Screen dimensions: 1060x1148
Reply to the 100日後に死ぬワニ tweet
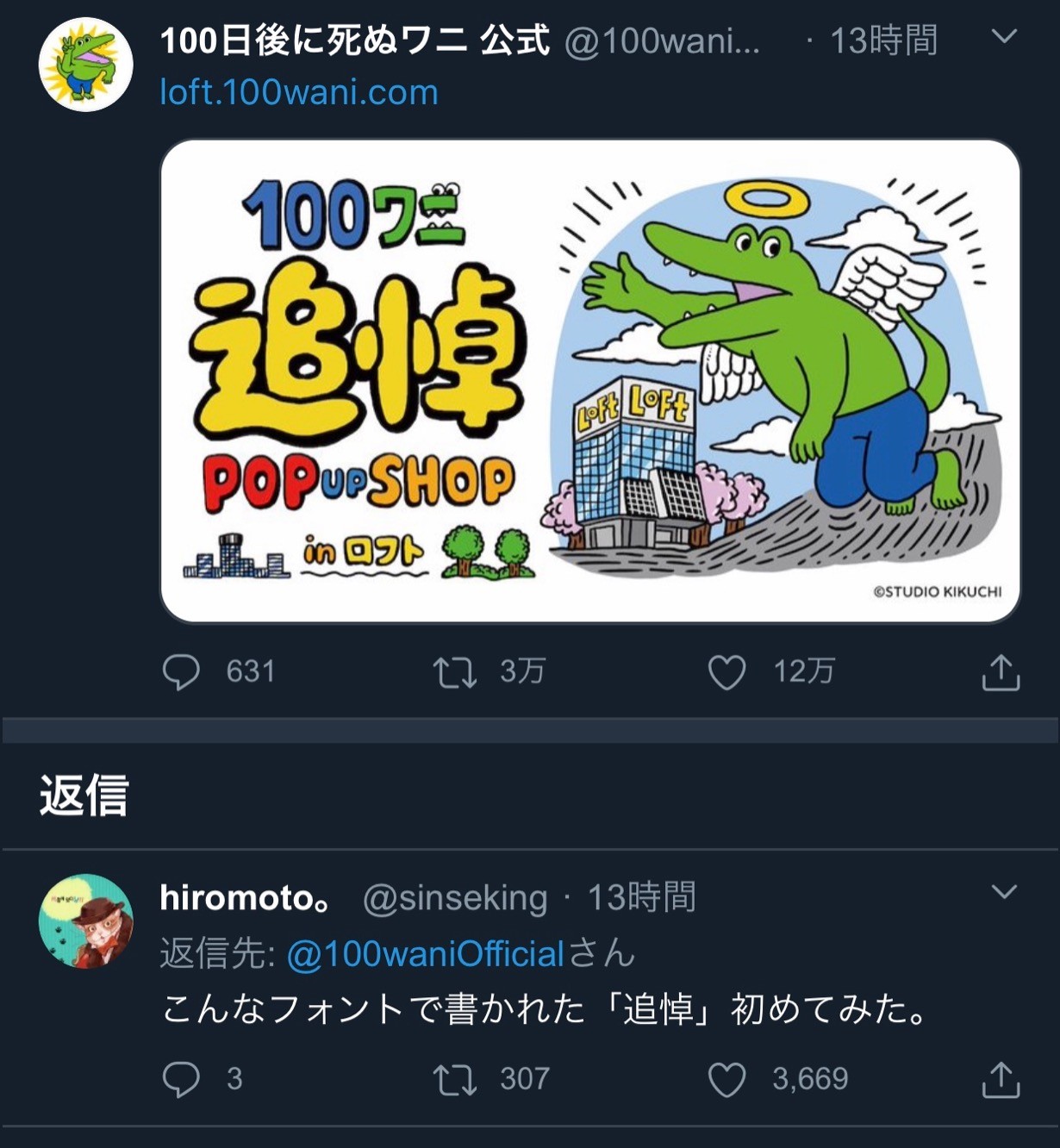tap(181, 672)
